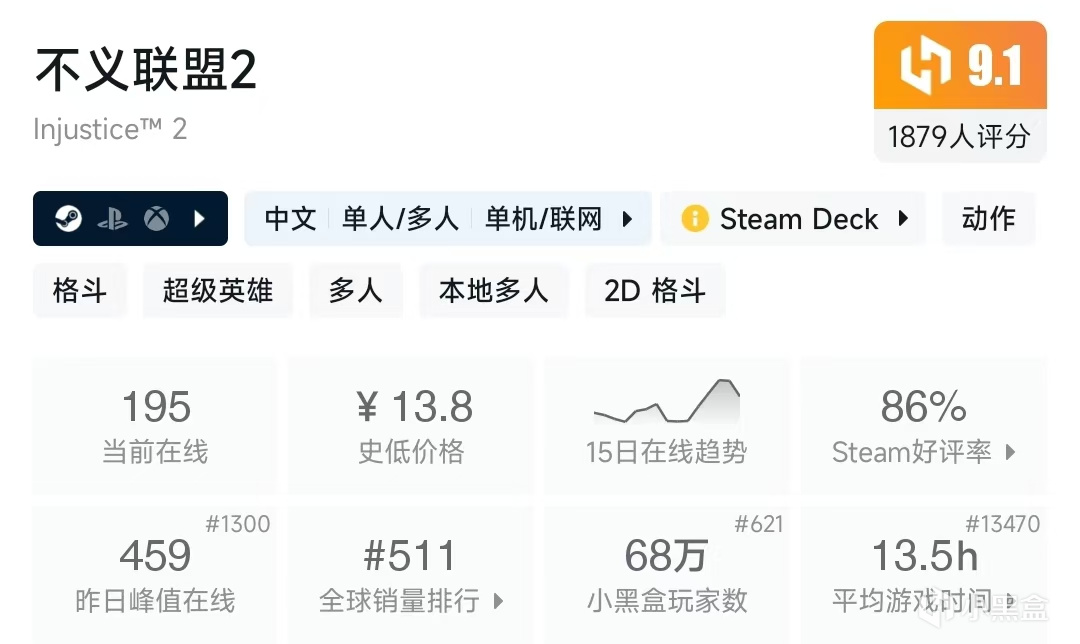Image resolution: width=1080 pixels, height=644 pixels.
Task: Expand the language and mode details arrow
Action: click(x=628, y=219)
